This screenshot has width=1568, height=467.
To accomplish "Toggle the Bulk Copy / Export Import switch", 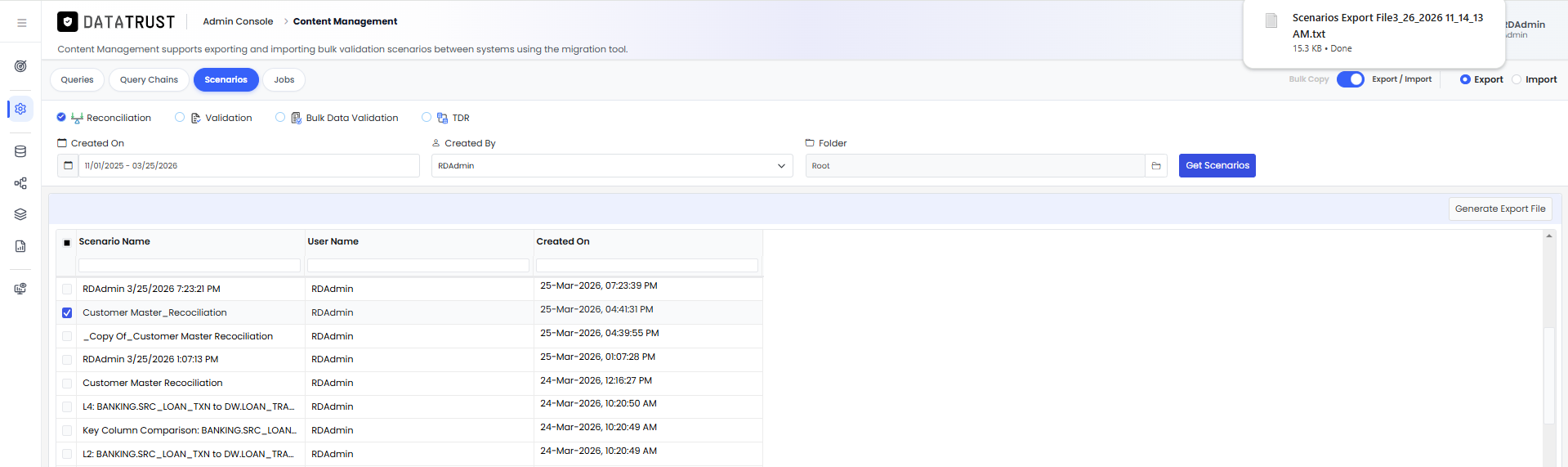I will (1350, 79).
